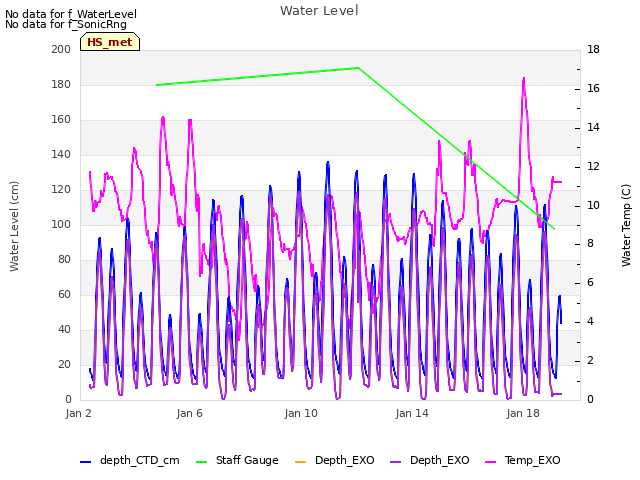Click the 140 left axis tick label
This screenshot has height=480, width=640.
tap(61, 154)
